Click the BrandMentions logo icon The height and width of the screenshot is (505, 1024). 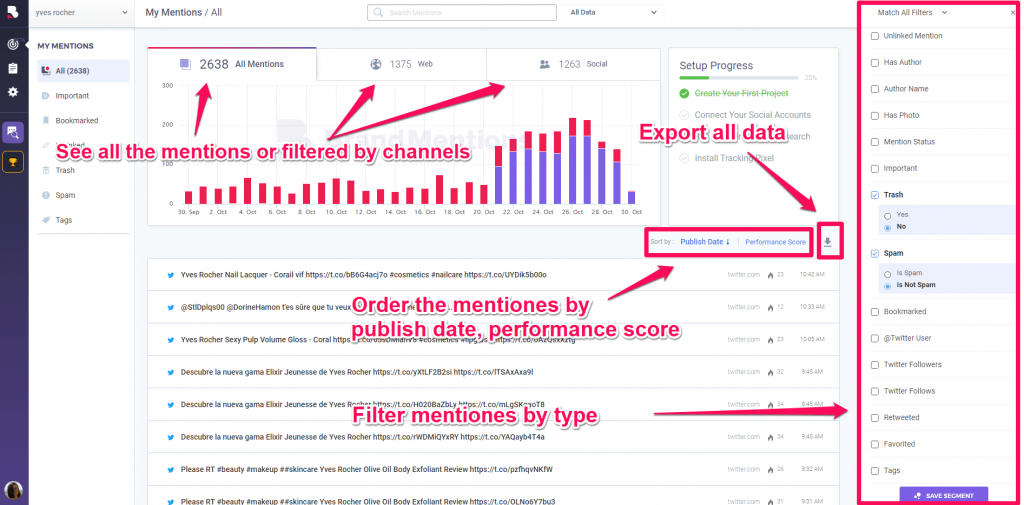(12, 13)
